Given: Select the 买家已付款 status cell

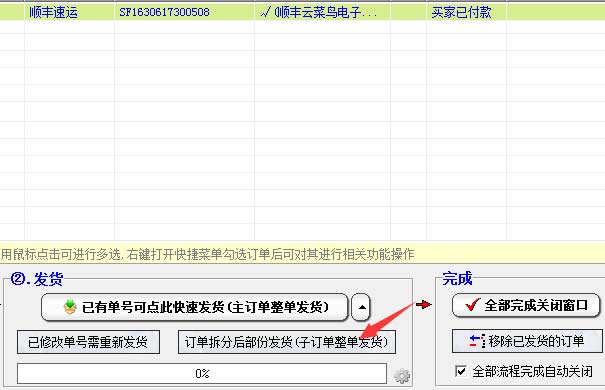Looking at the screenshot, I should (x=461, y=13).
